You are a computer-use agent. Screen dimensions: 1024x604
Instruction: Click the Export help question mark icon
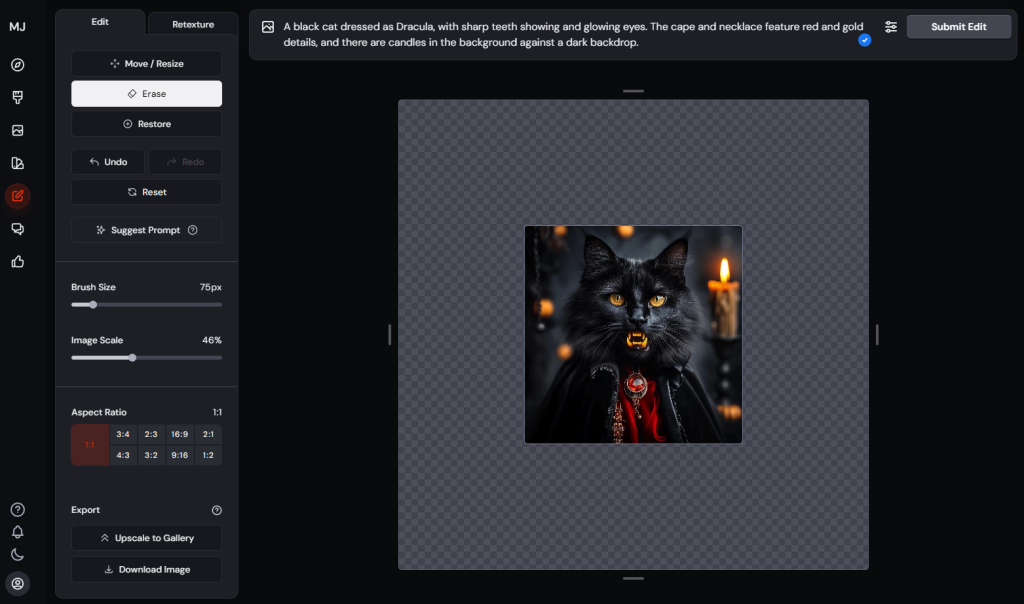tap(217, 510)
